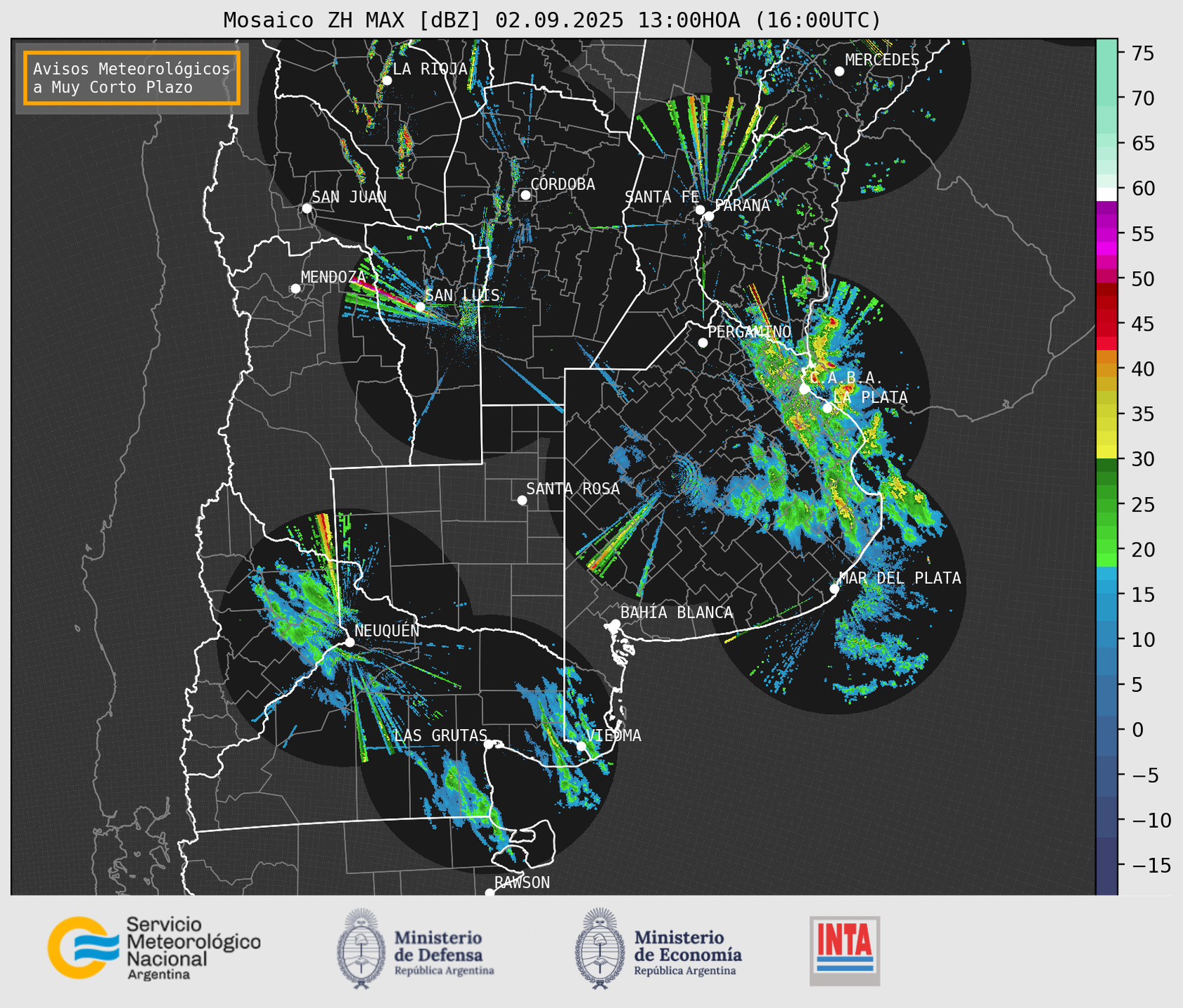1183x1008 pixels.
Task: Select the Mendoza city marker
Action: pos(295,289)
